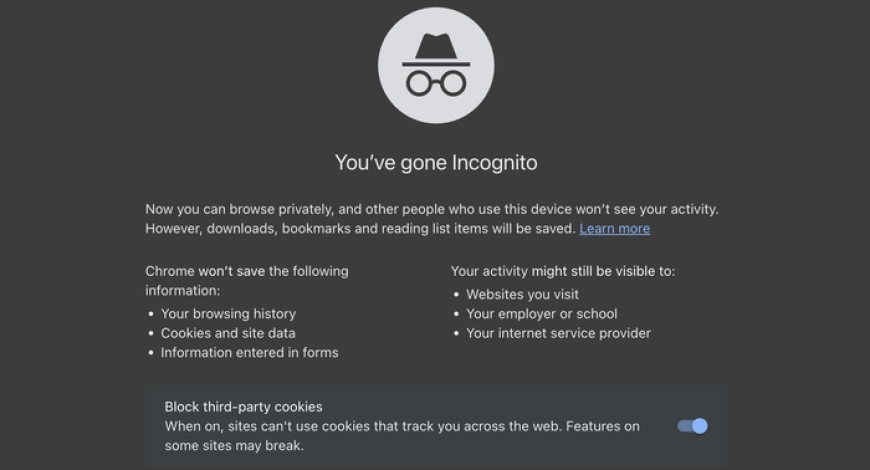
Task: Click "Your internet service provider" list item
Action: point(558,333)
